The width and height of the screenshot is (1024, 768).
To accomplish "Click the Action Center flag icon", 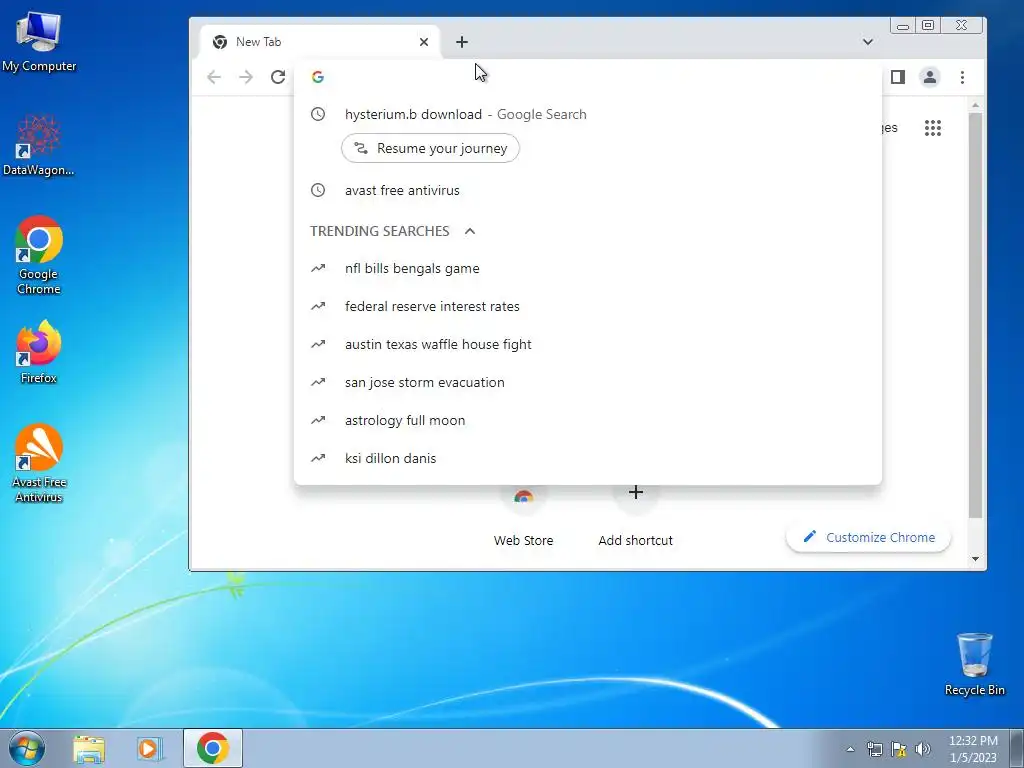I will 899,749.
